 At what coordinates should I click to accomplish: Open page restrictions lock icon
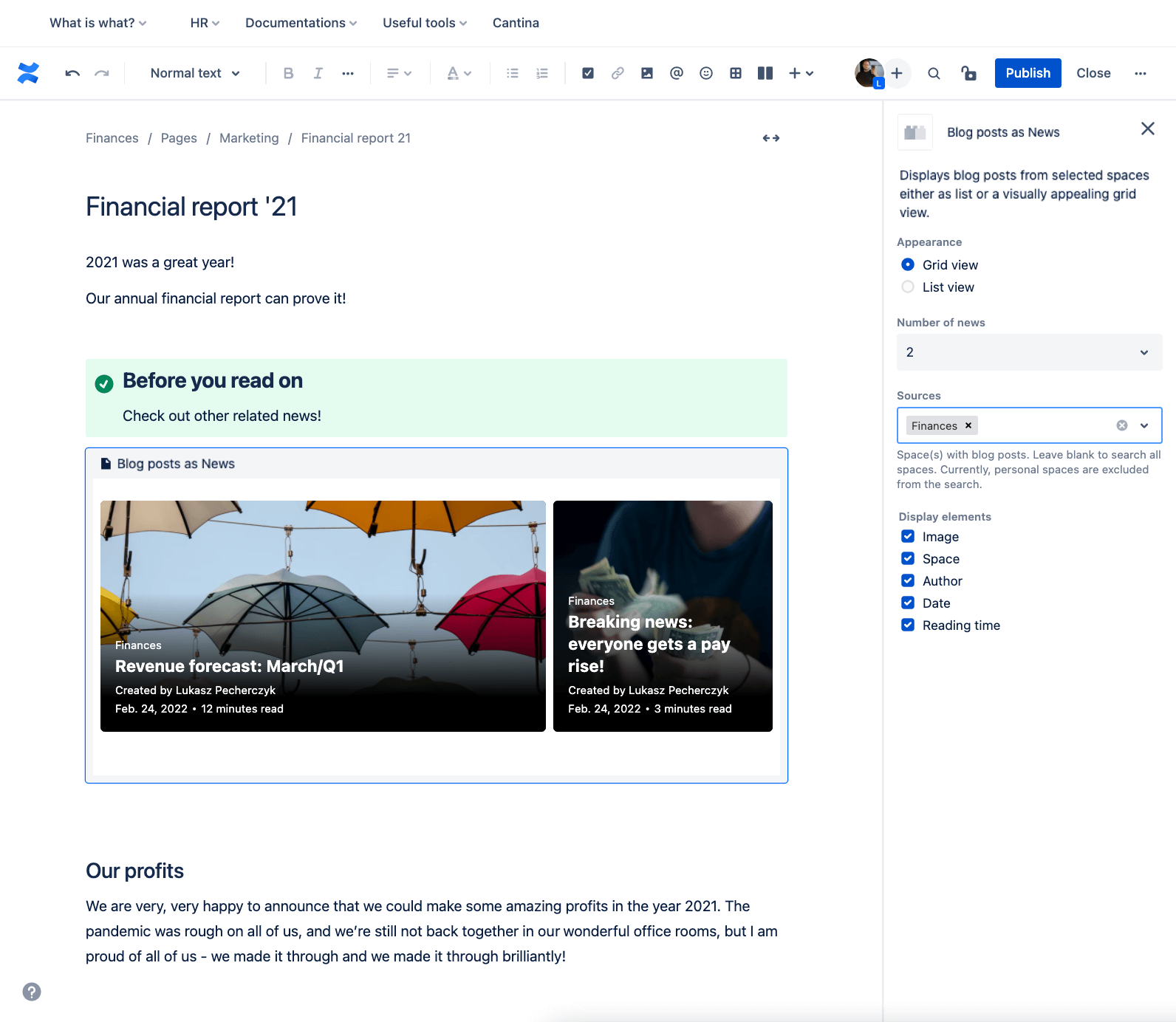pos(968,73)
